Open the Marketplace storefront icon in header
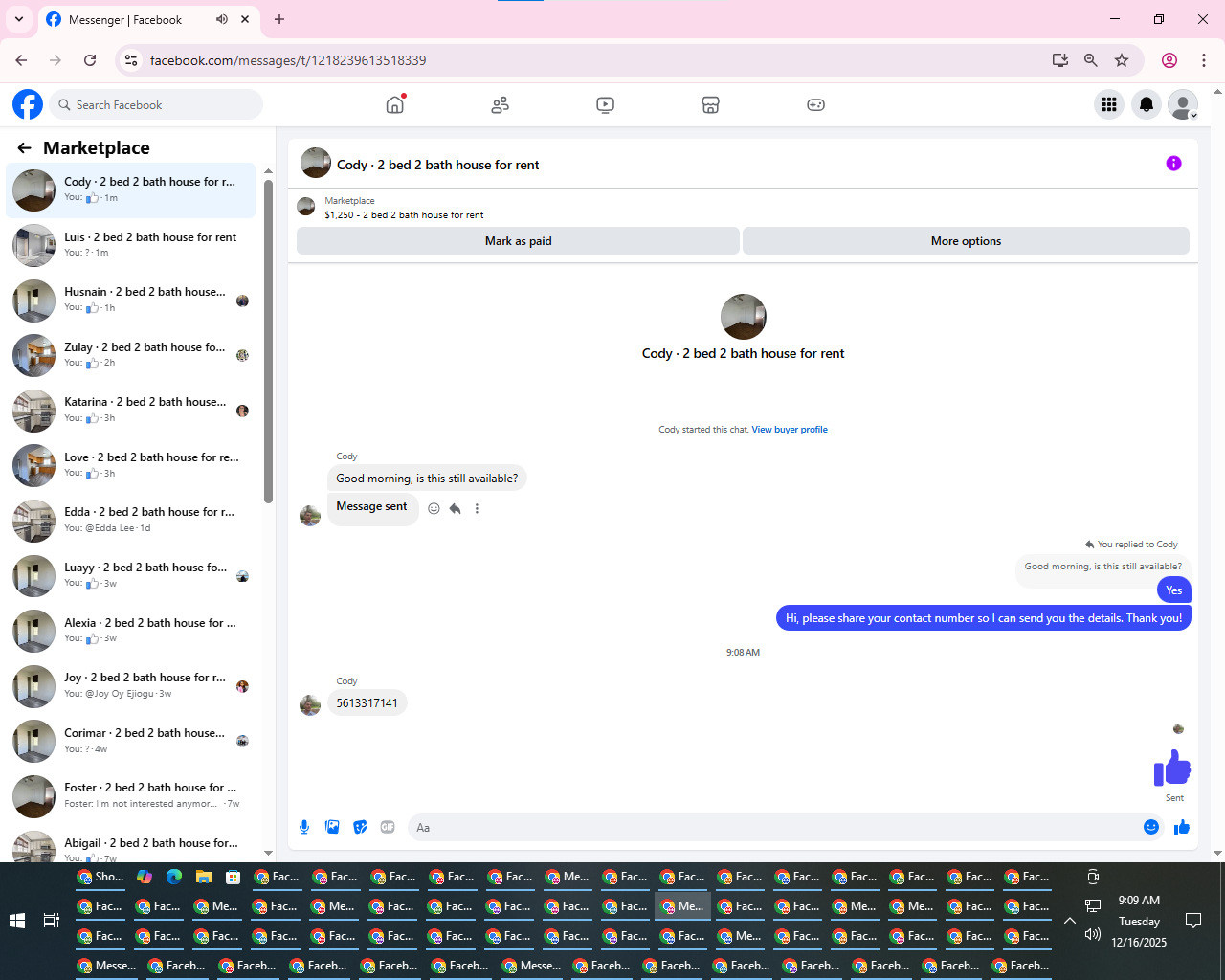 [x=710, y=104]
